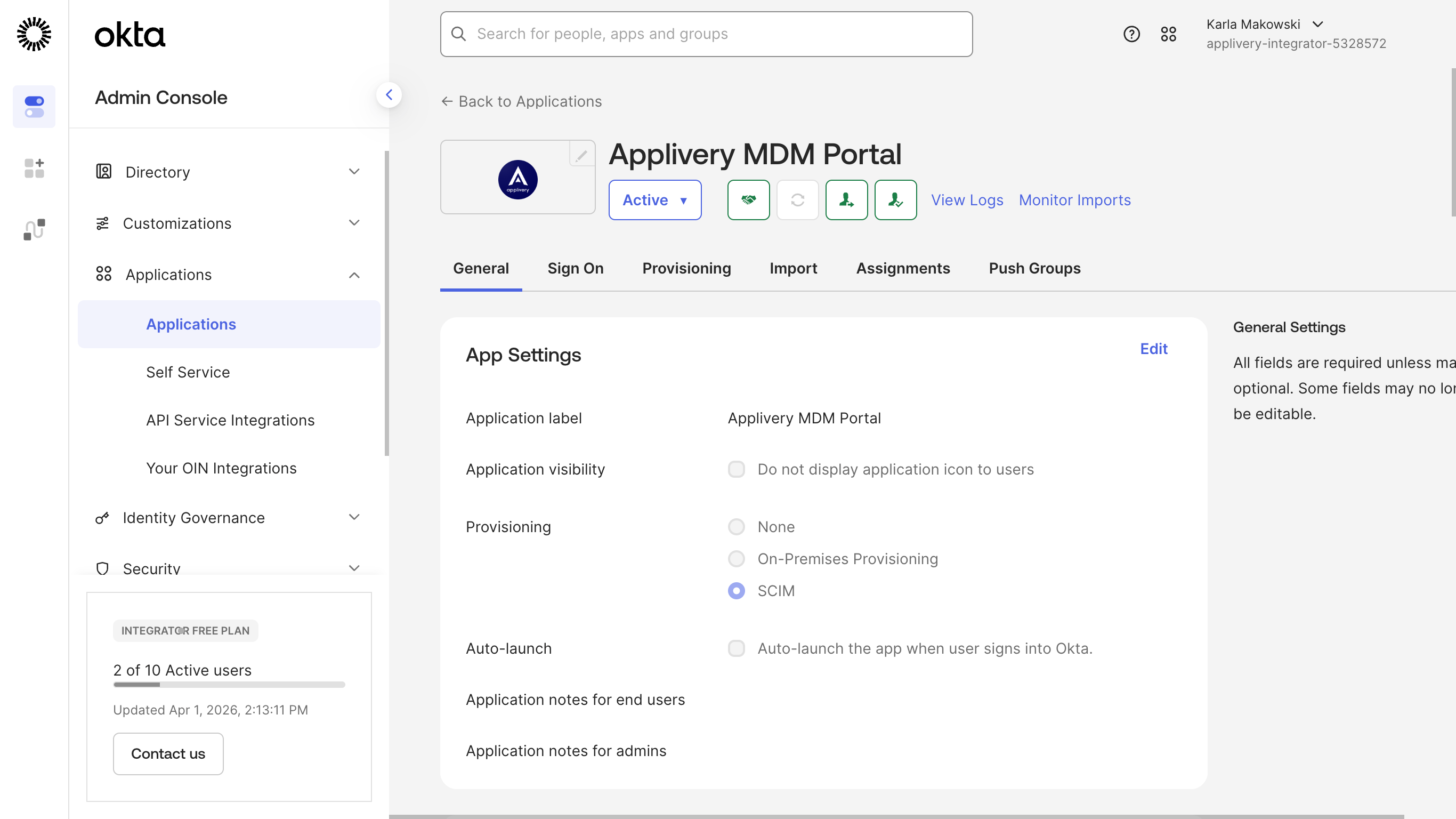Select the SCIM provisioning radio button
The height and width of the screenshot is (819, 1456).
point(736,590)
